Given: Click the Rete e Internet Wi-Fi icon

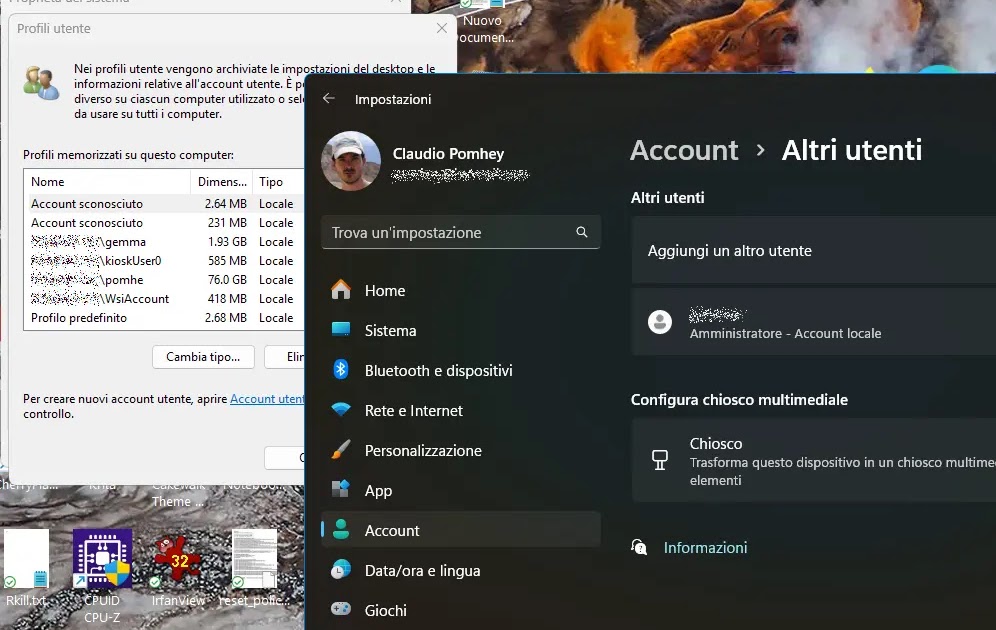Looking at the screenshot, I should coord(341,410).
